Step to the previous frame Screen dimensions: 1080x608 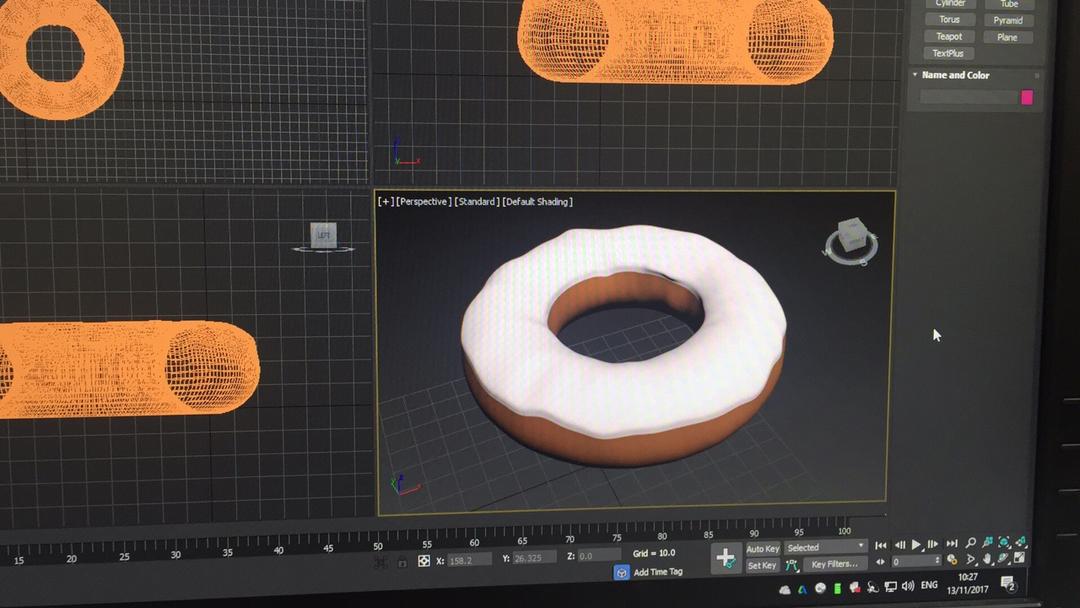pos(899,545)
